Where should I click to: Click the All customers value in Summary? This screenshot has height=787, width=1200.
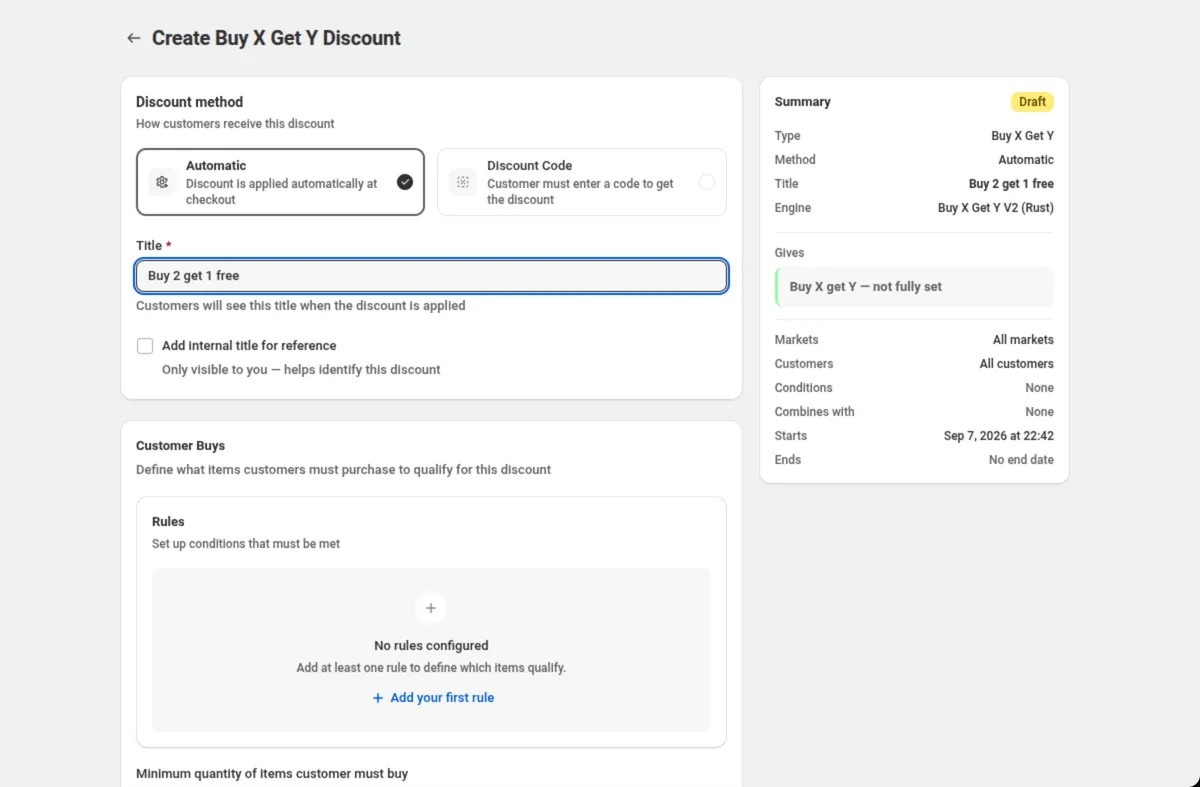tap(1016, 364)
